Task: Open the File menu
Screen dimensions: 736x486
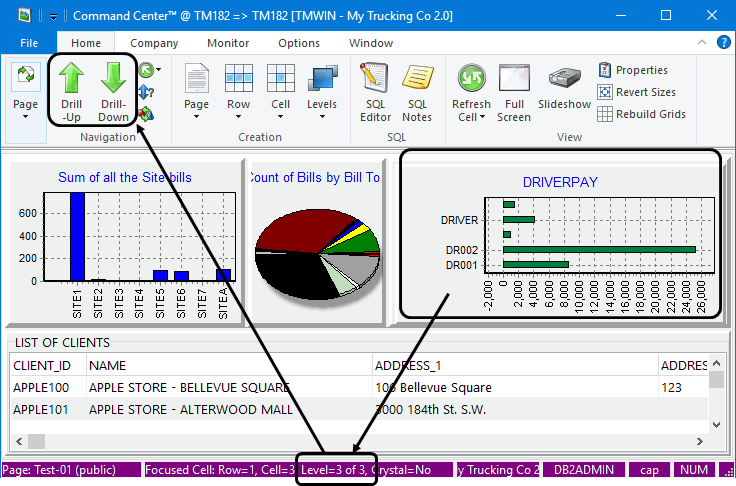Action: [x=29, y=43]
